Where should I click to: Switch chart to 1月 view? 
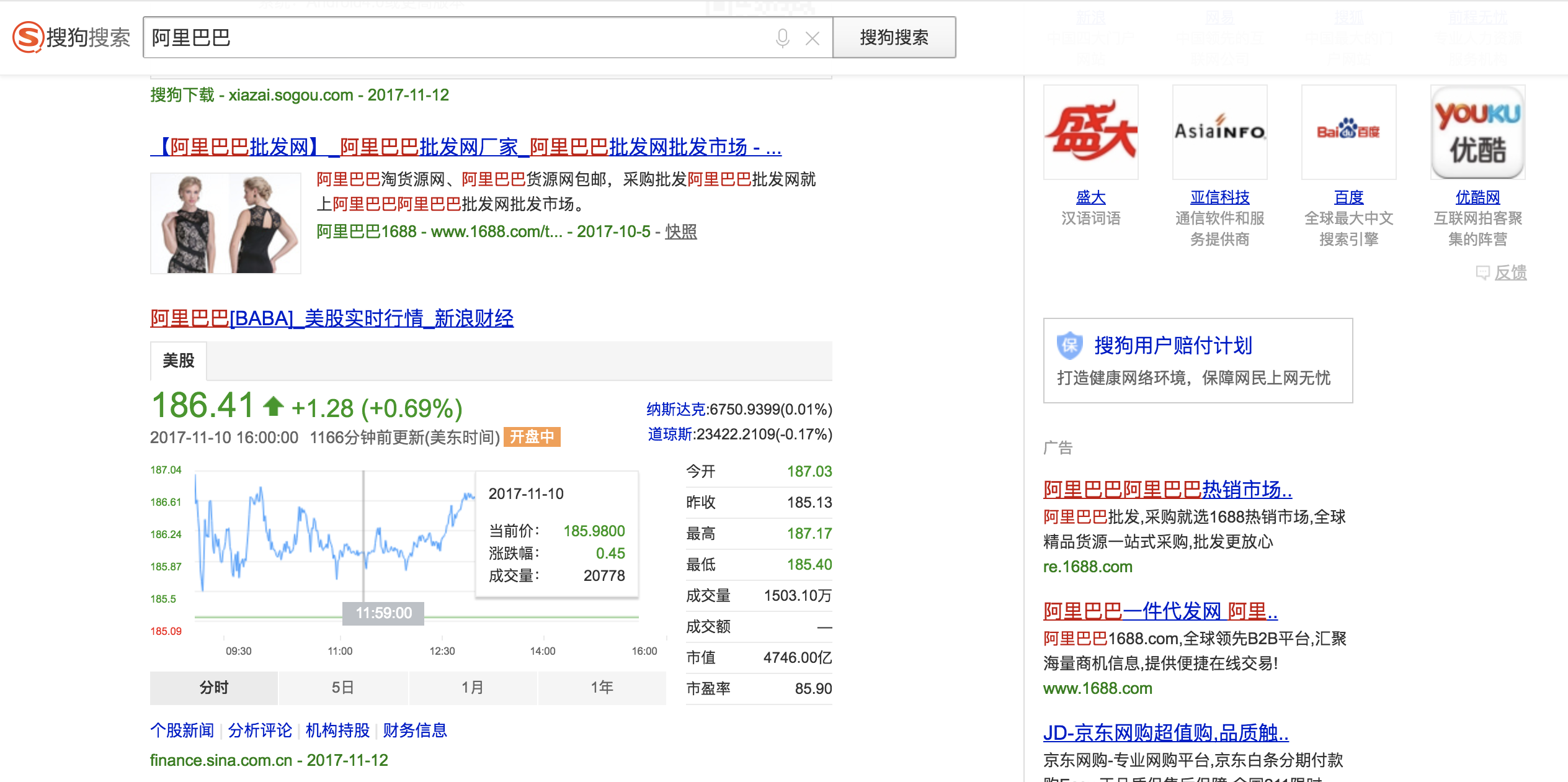point(473,688)
